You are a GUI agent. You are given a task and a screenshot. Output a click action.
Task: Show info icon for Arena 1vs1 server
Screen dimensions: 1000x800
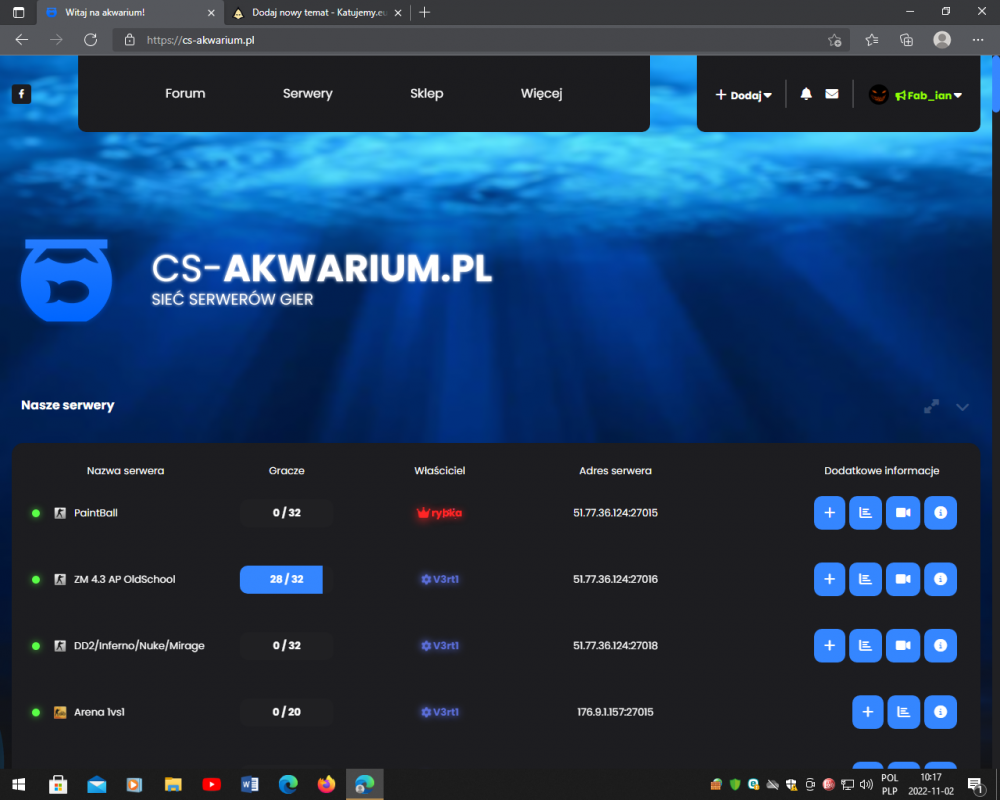(941, 712)
